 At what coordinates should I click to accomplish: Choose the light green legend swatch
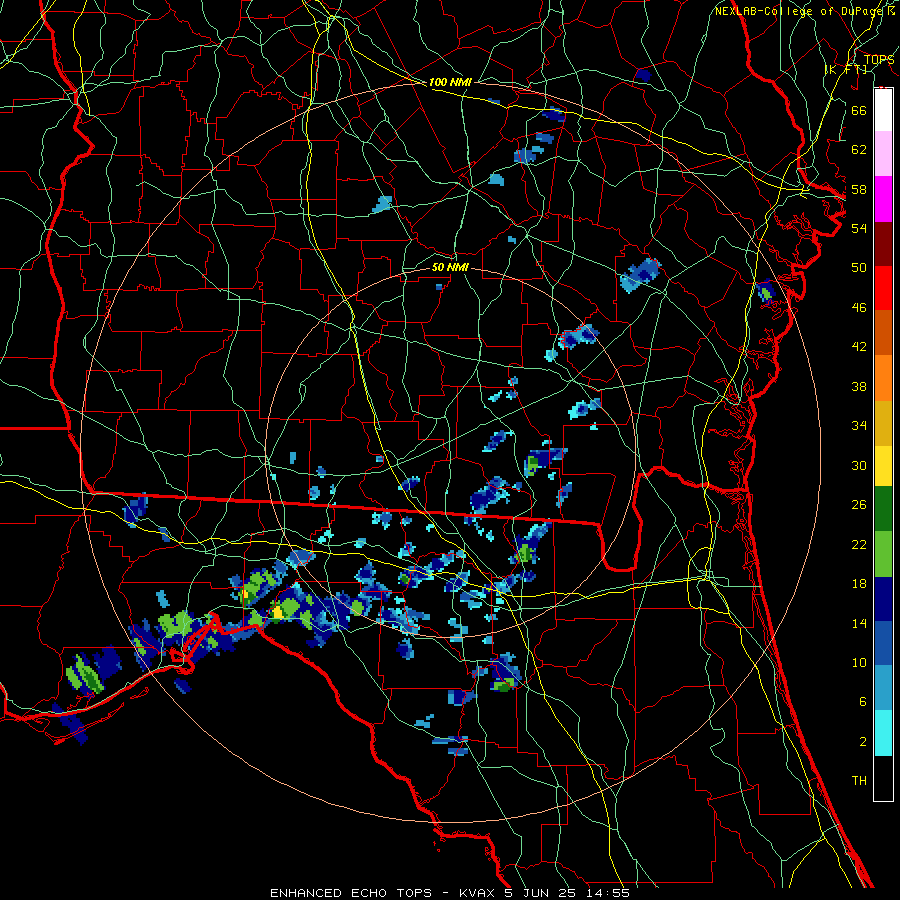[883, 554]
